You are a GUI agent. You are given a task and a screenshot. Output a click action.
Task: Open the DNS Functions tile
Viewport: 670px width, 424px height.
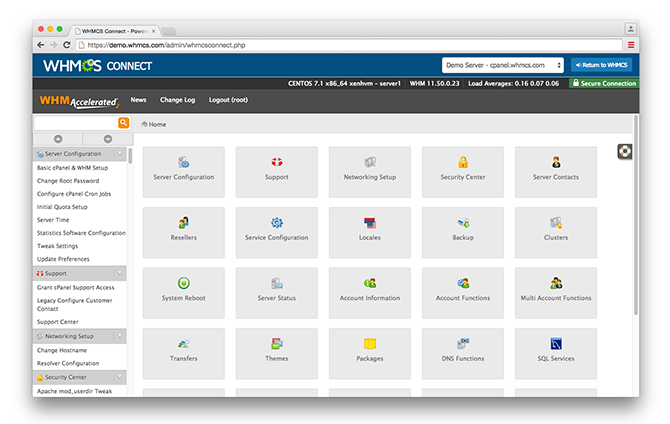pyautogui.click(x=463, y=353)
